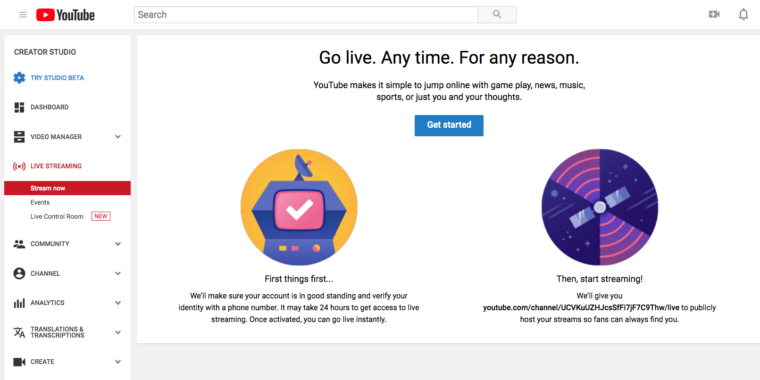
Task: Expand the Community section chevron
Action: pos(118,244)
